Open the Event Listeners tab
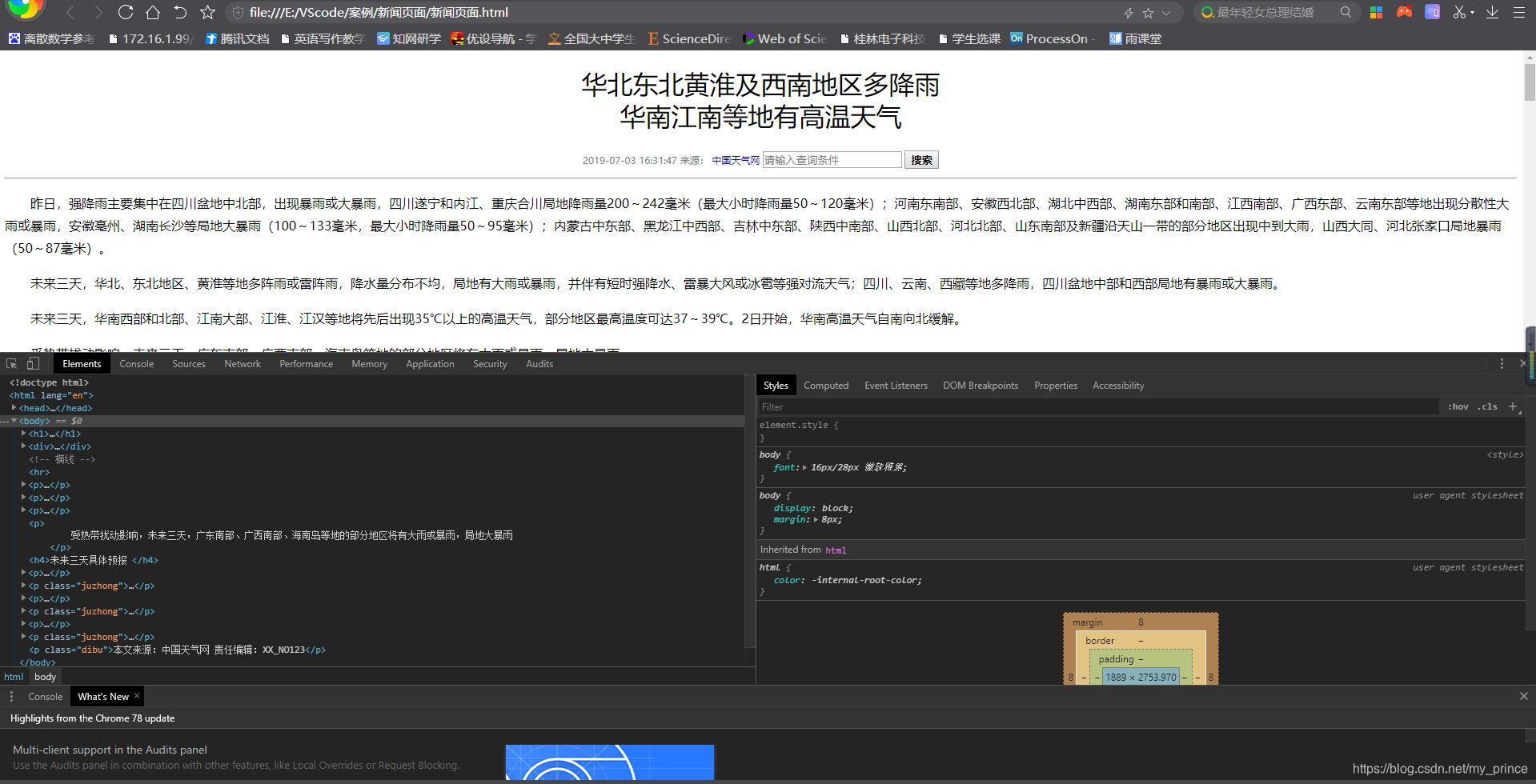Image resolution: width=1536 pixels, height=784 pixels. (896, 386)
